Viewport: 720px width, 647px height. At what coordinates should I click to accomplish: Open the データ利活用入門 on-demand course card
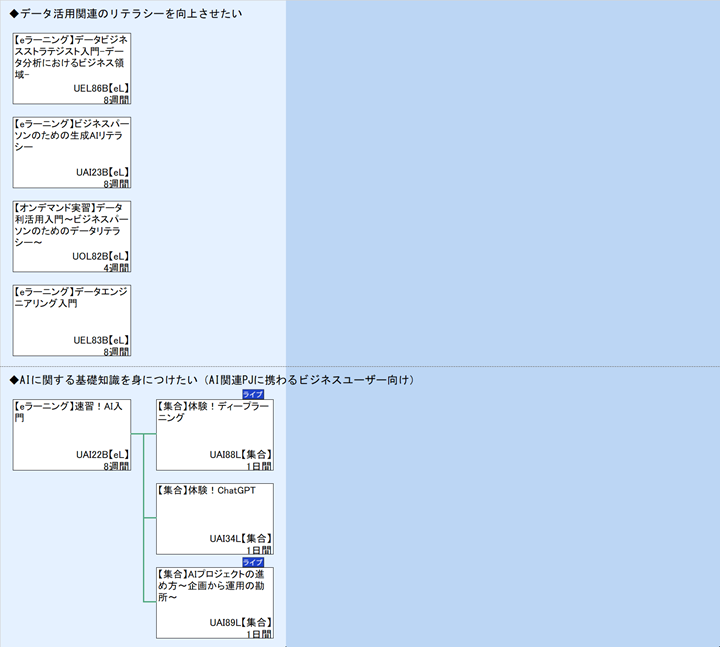72,236
